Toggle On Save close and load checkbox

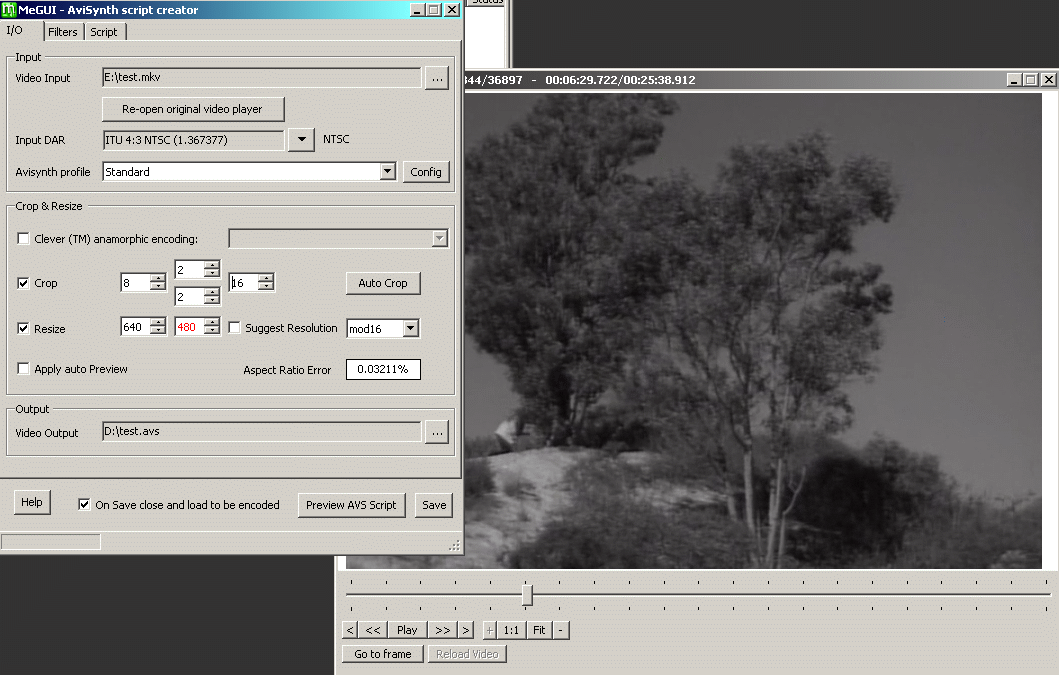84,504
